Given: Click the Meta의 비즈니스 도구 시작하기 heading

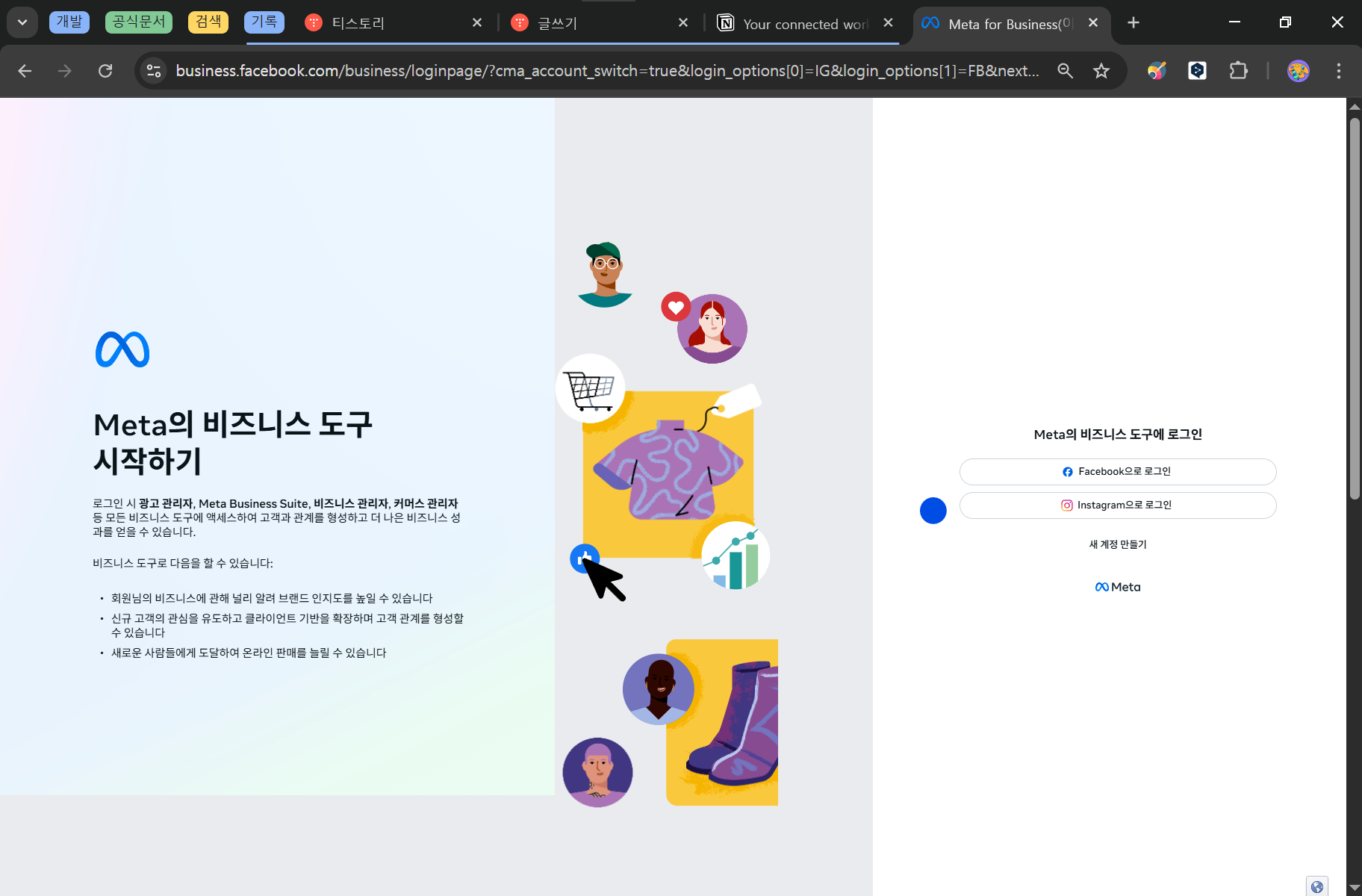Looking at the screenshot, I should [x=233, y=442].
